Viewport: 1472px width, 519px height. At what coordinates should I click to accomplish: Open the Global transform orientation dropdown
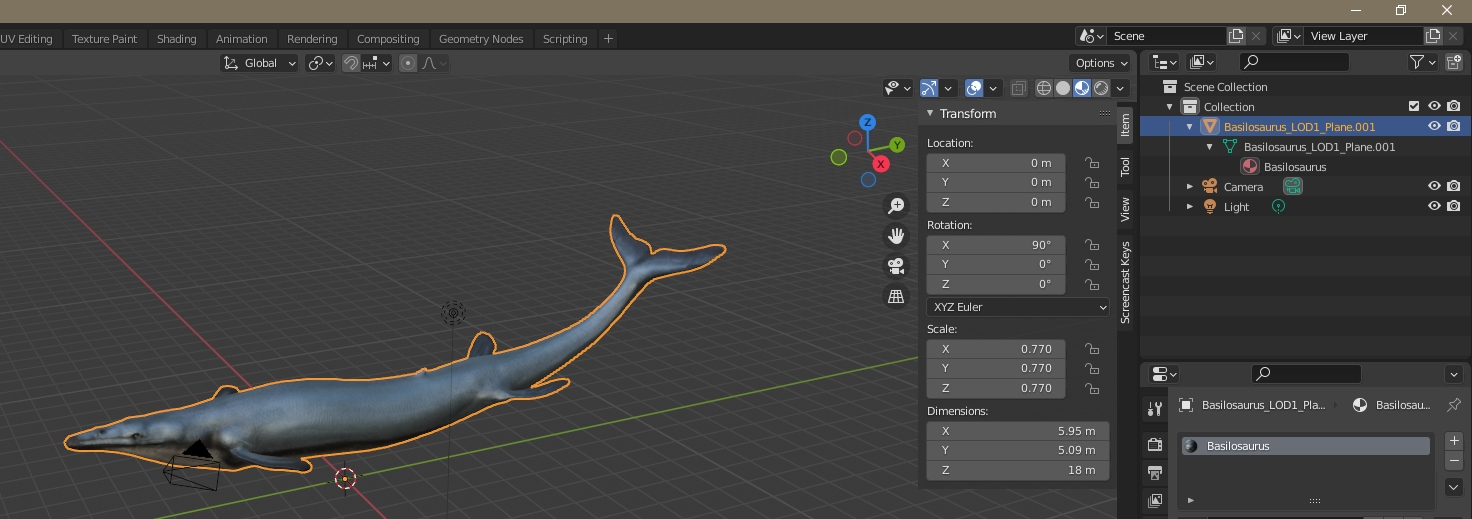pyautogui.click(x=260, y=63)
